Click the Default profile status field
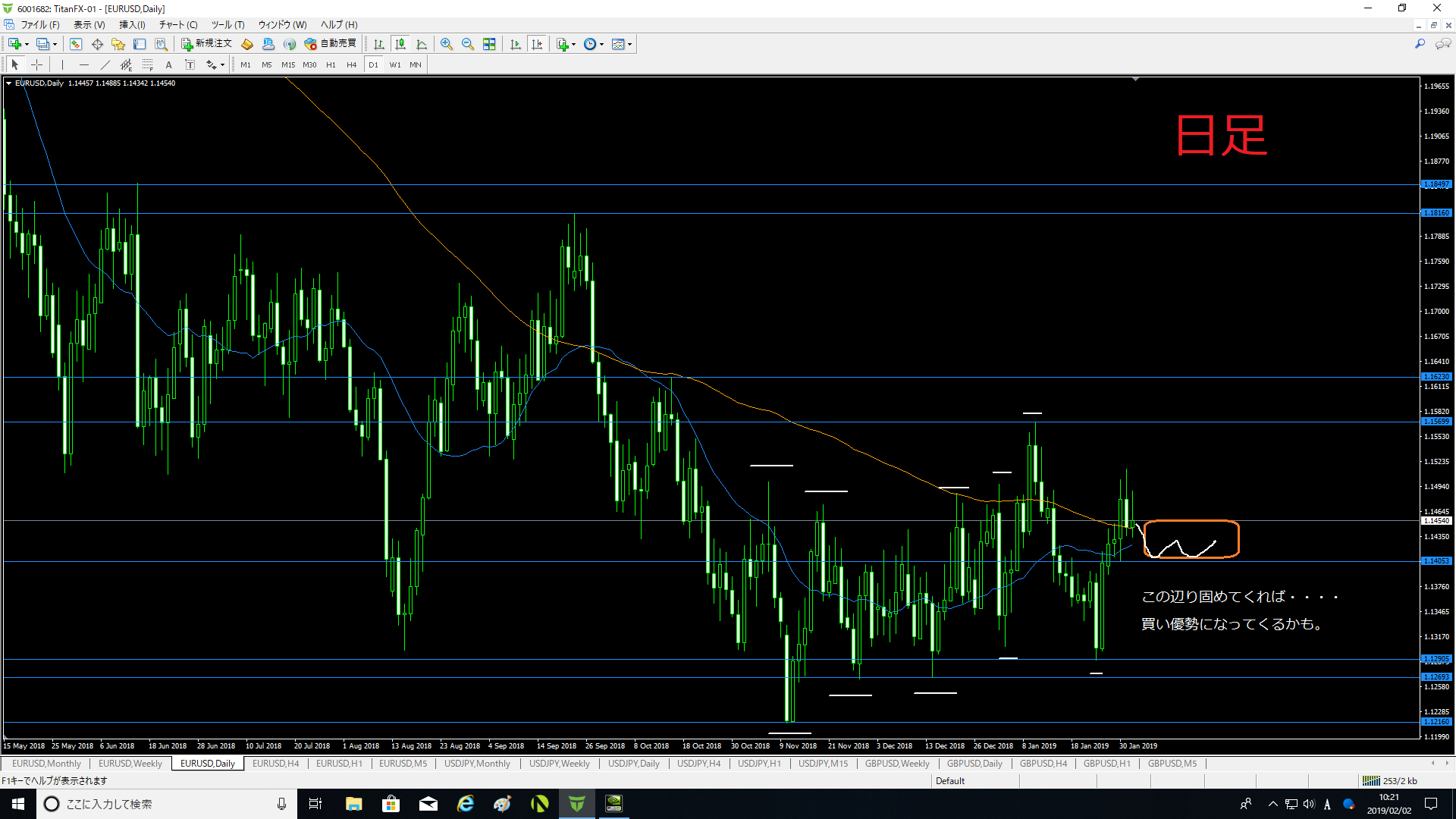 pyautogui.click(x=974, y=781)
